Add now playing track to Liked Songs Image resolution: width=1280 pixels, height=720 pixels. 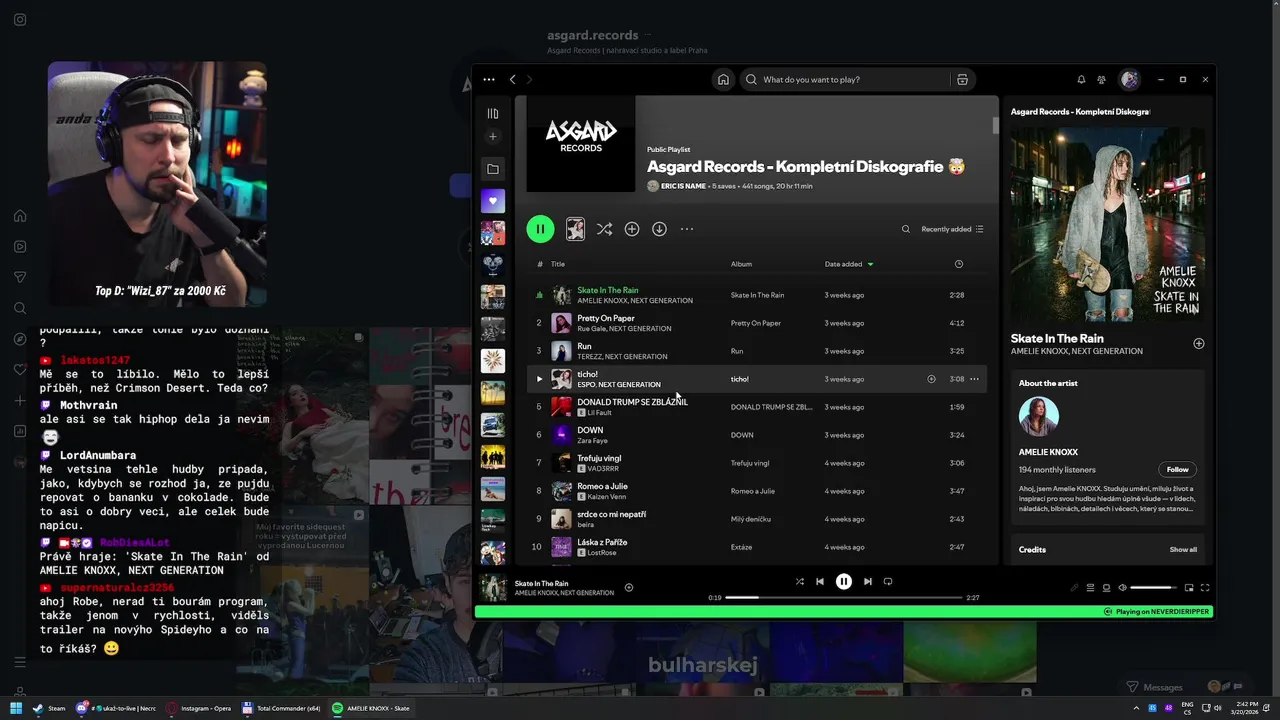(629, 587)
